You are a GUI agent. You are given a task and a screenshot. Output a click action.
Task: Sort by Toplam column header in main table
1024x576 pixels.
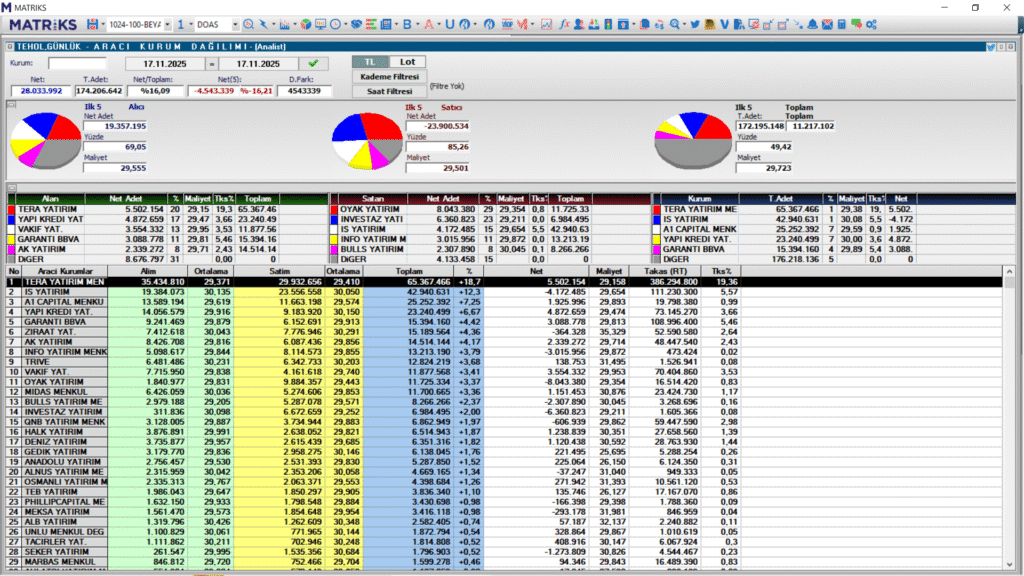[409, 271]
